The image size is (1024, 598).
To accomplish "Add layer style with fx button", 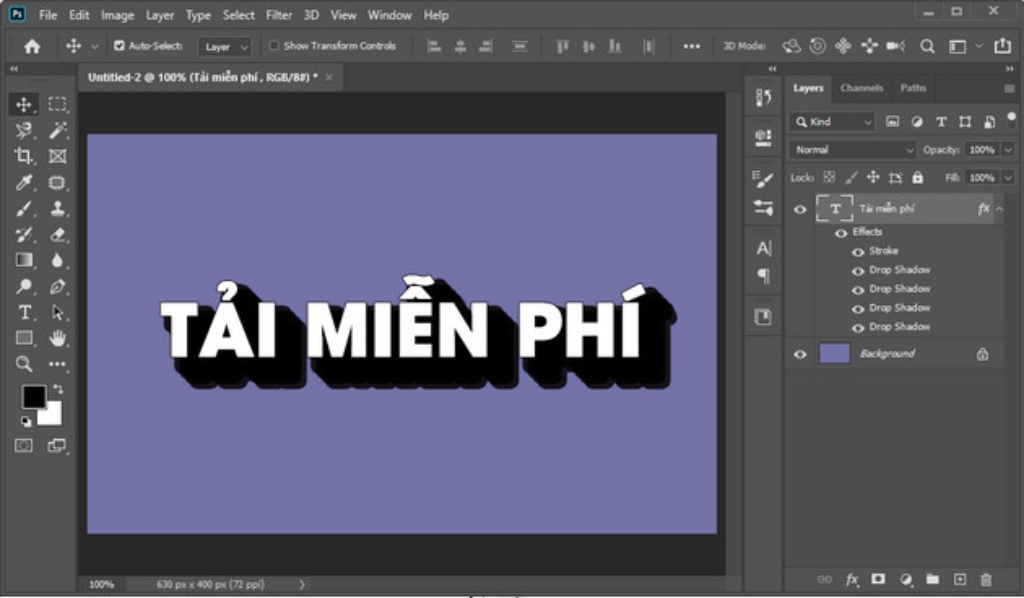I will pyautogui.click(x=852, y=579).
